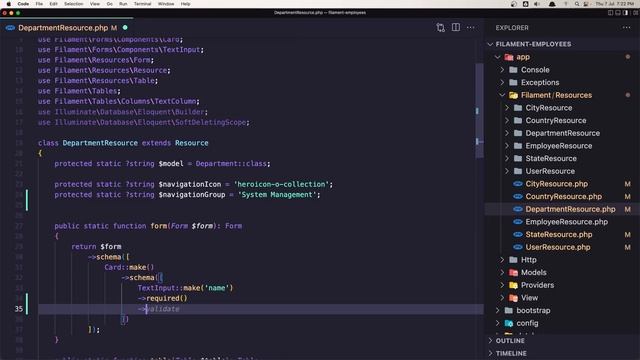640x360 pixels.
Task: Expand the Models folder
Action: coord(503,272)
